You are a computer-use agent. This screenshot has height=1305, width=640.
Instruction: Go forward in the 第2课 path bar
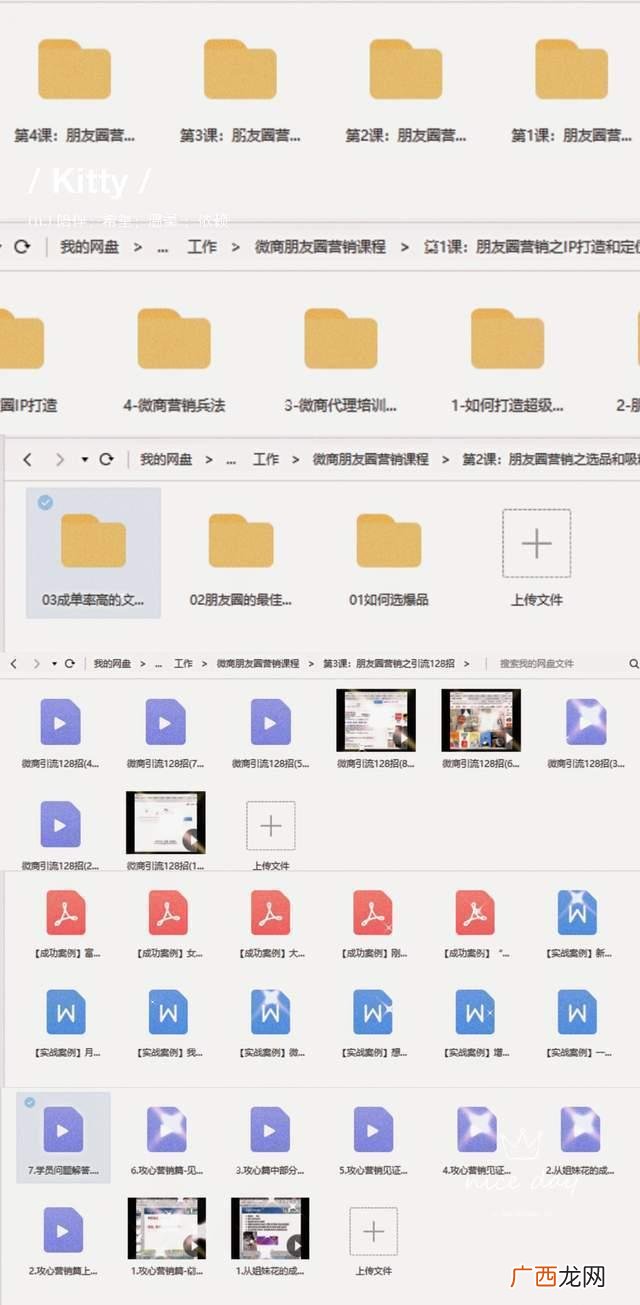point(59,459)
